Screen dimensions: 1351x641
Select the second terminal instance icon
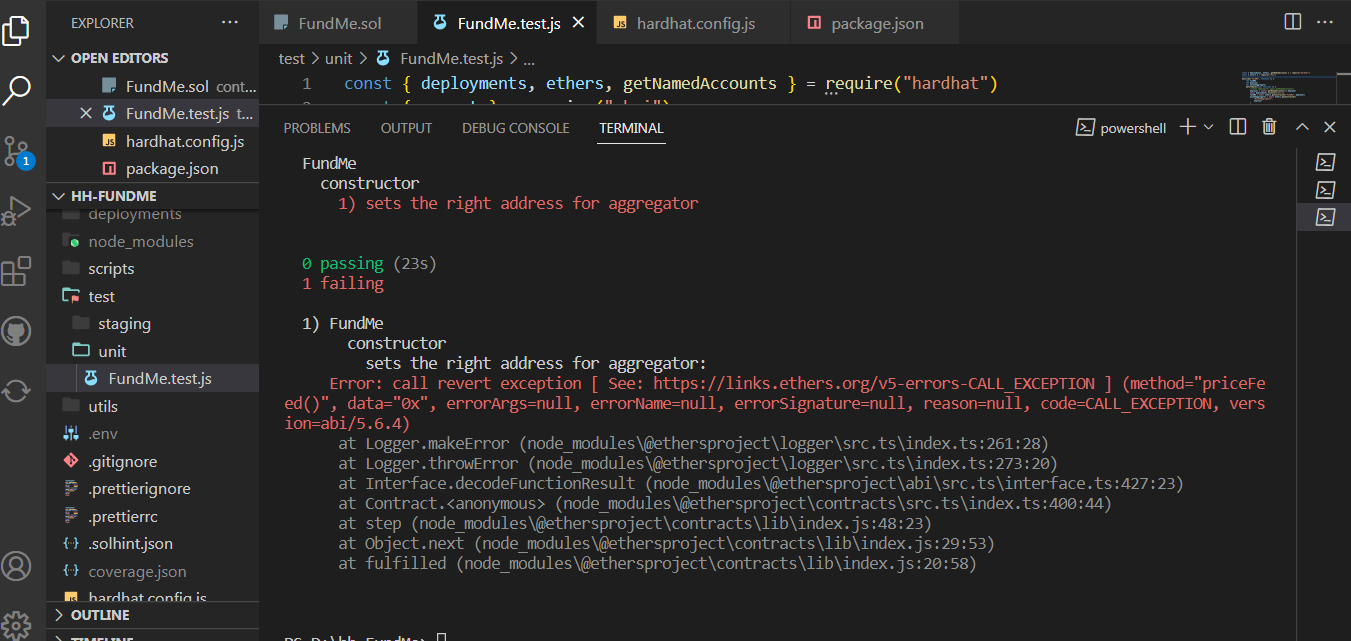tap(1325, 189)
